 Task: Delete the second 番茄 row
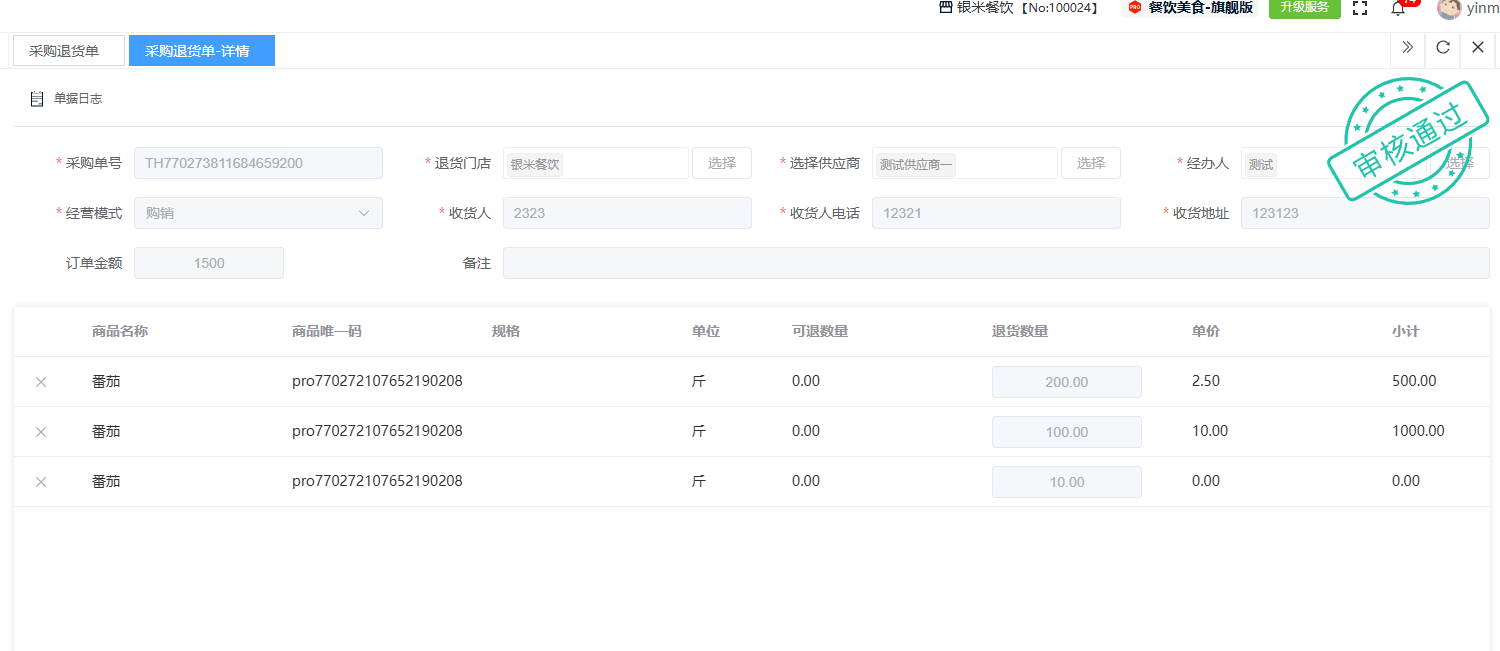point(41,432)
